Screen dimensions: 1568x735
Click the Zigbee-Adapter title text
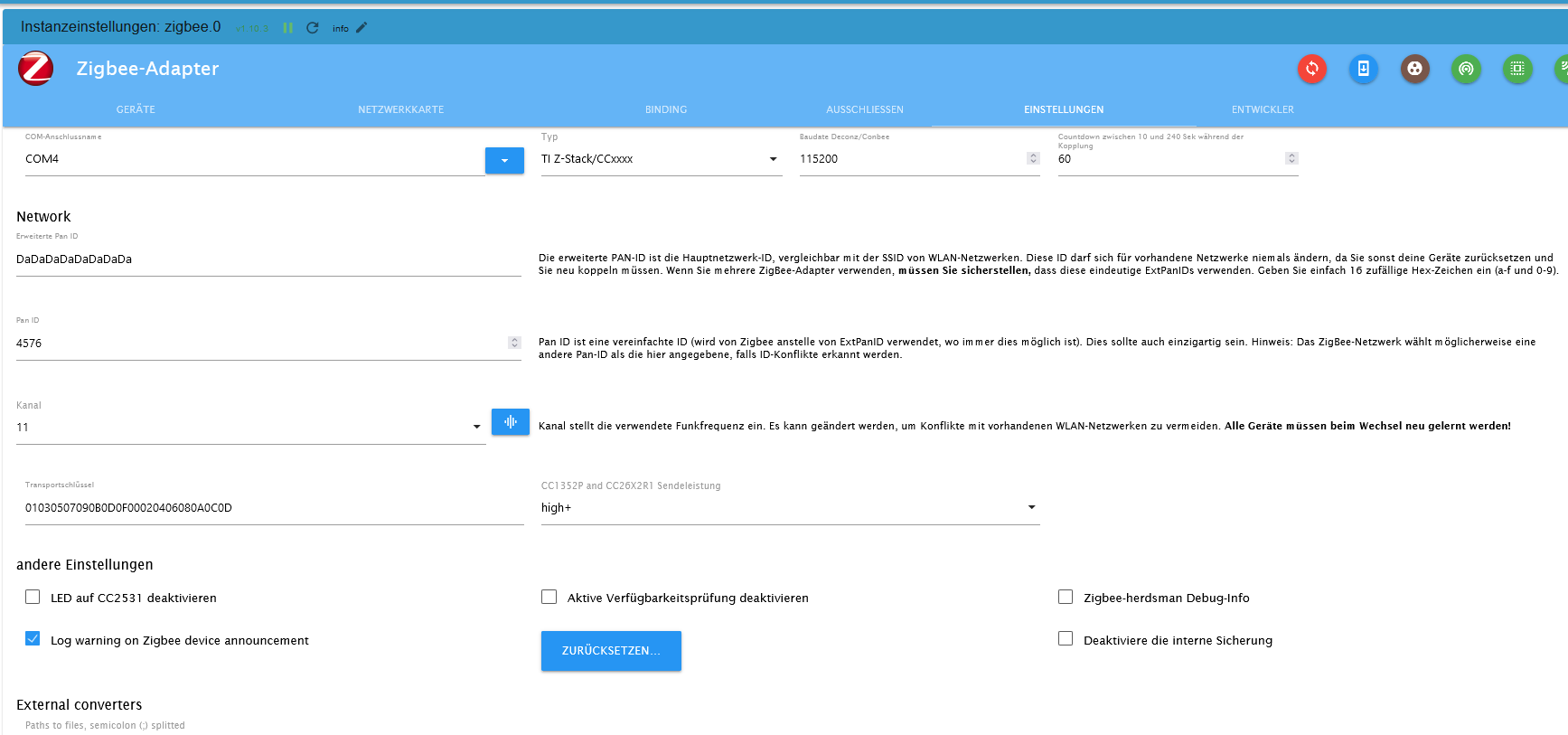point(147,69)
